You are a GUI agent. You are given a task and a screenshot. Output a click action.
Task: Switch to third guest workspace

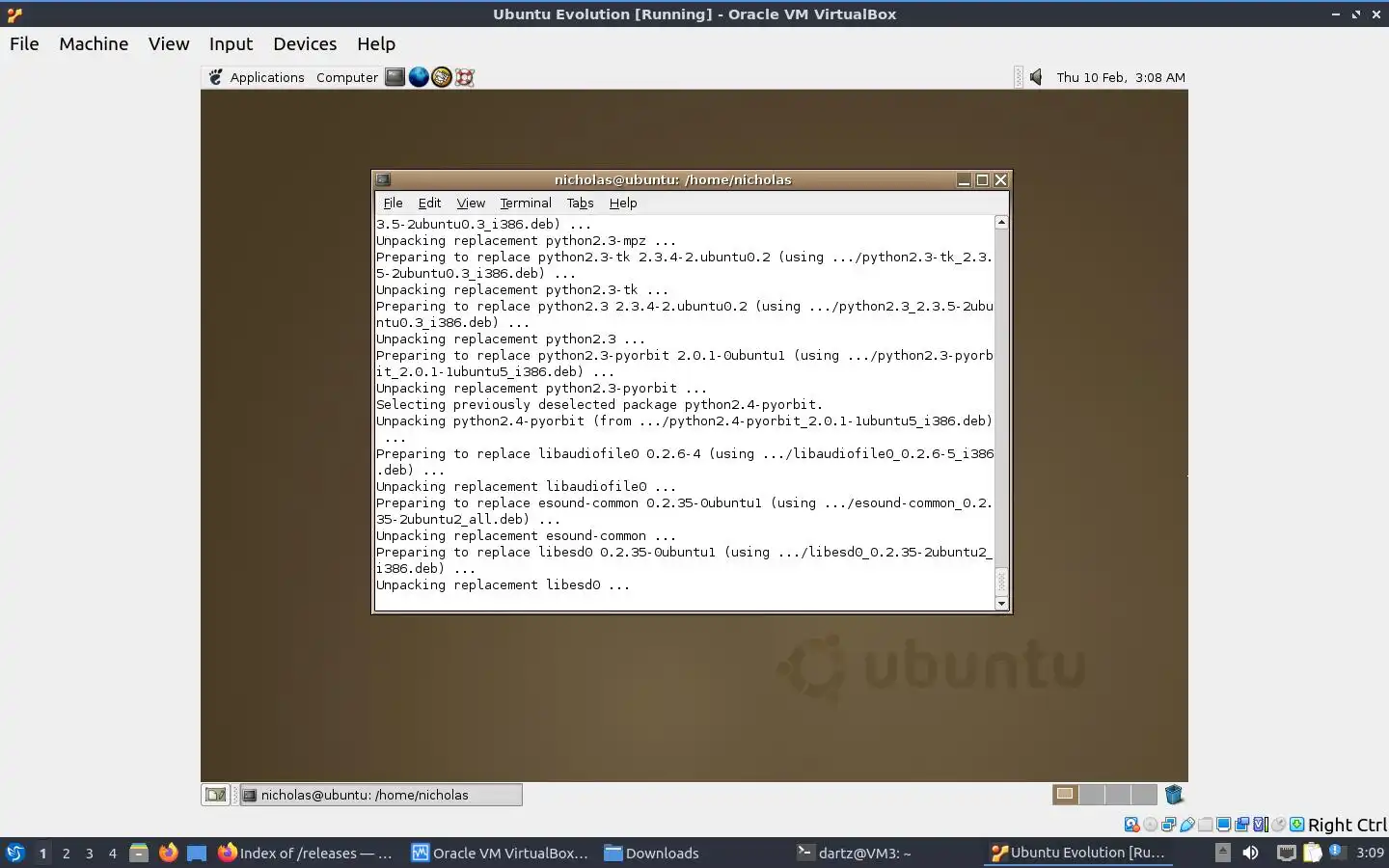(1118, 795)
